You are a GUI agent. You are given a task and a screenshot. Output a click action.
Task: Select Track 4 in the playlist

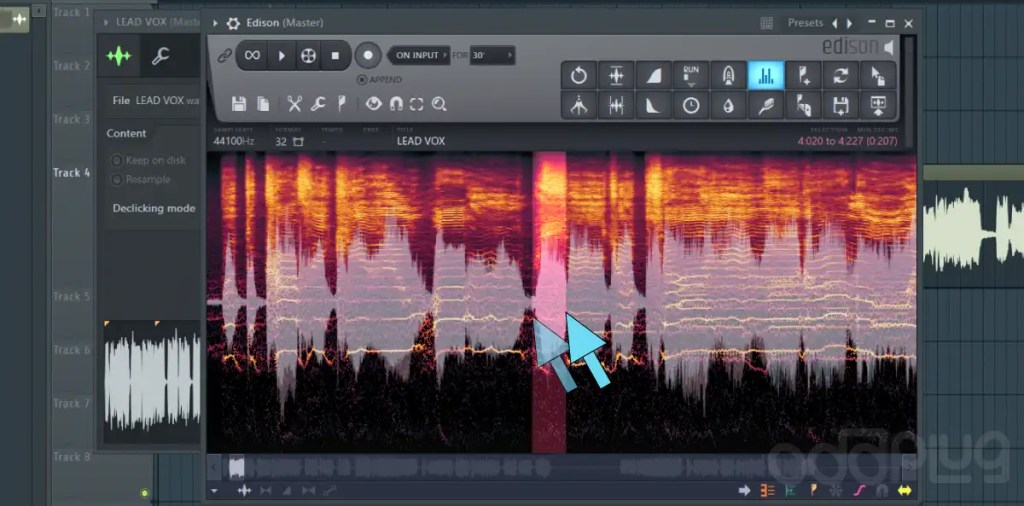(x=71, y=173)
